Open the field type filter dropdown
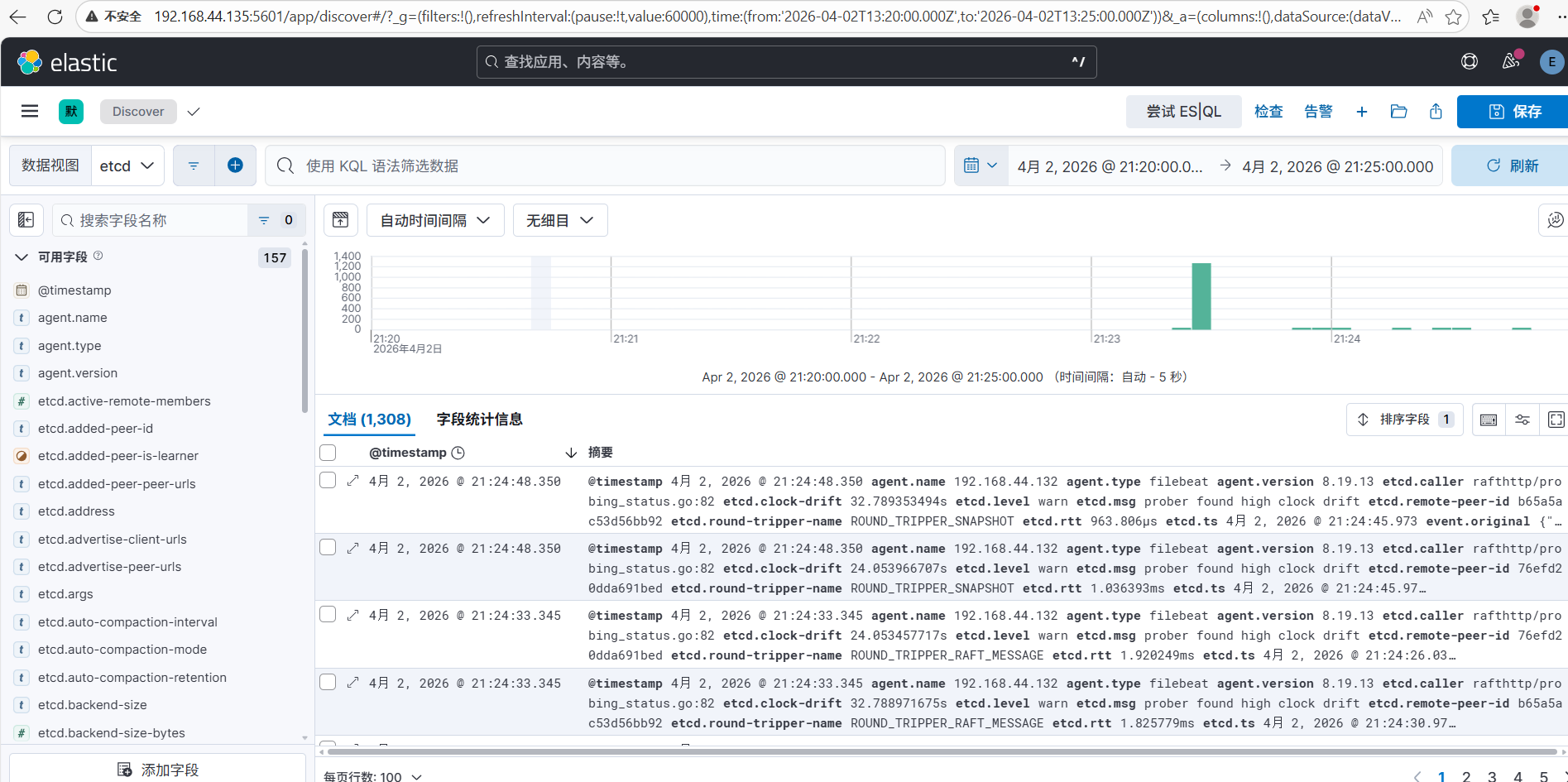Image resolution: width=1568 pixels, height=782 pixels. click(x=276, y=220)
